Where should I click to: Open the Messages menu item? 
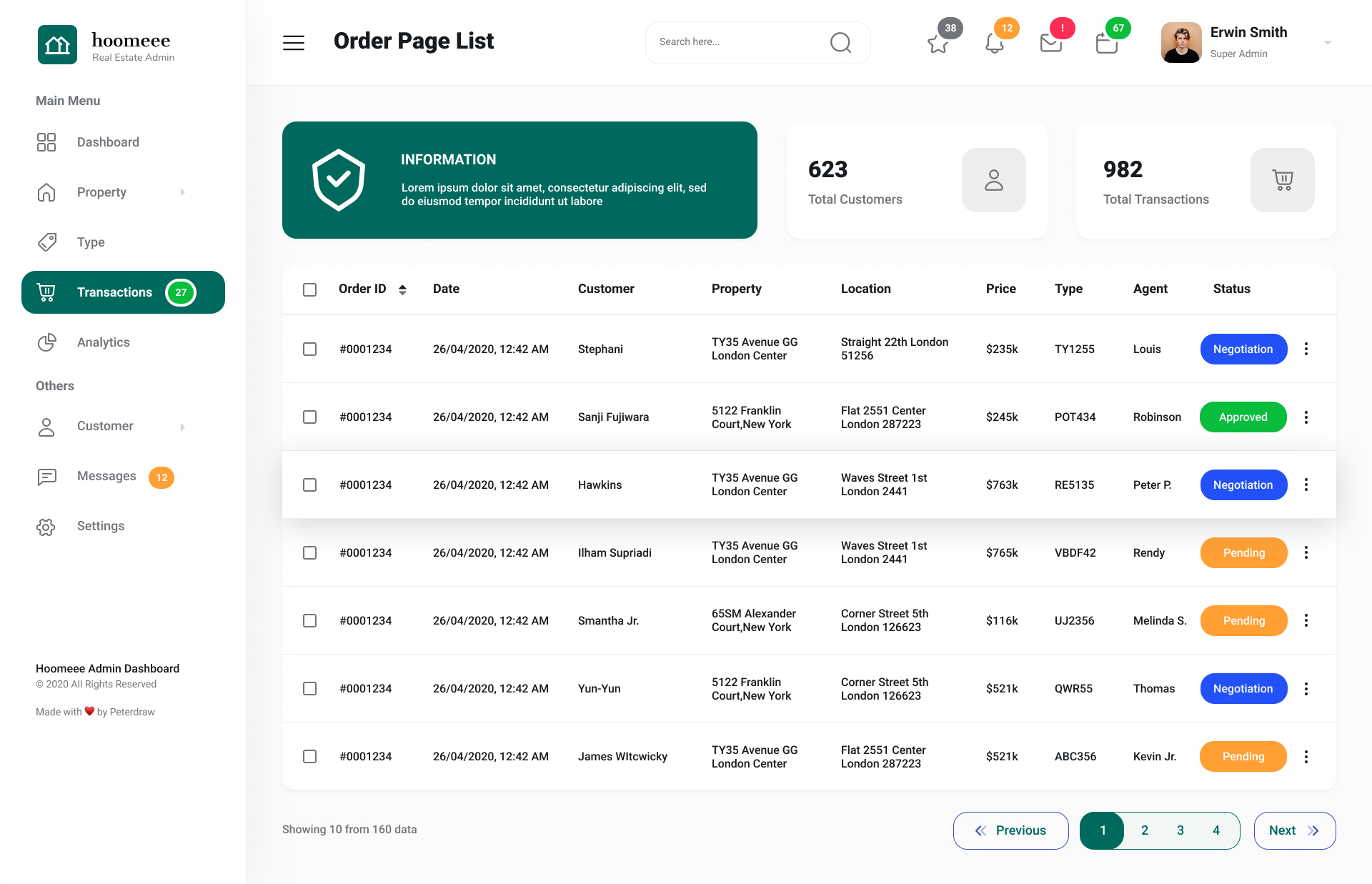(106, 476)
